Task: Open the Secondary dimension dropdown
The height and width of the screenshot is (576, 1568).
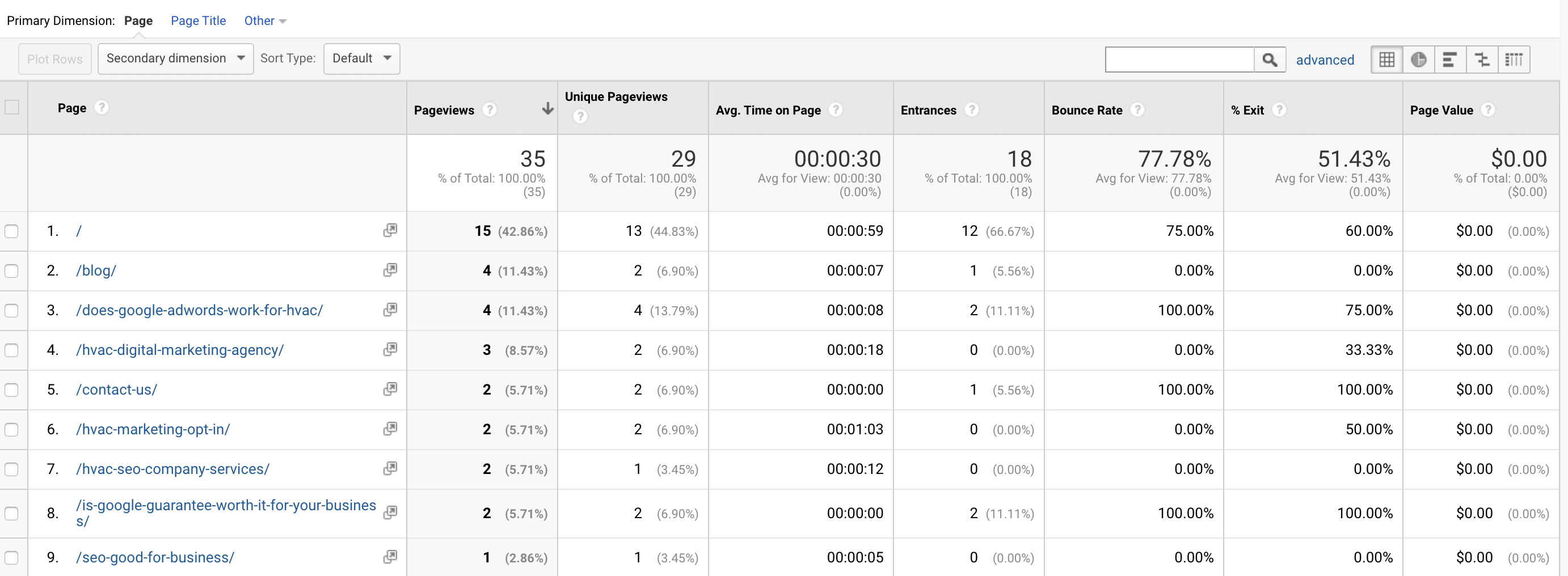Action: pyautogui.click(x=175, y=58)
